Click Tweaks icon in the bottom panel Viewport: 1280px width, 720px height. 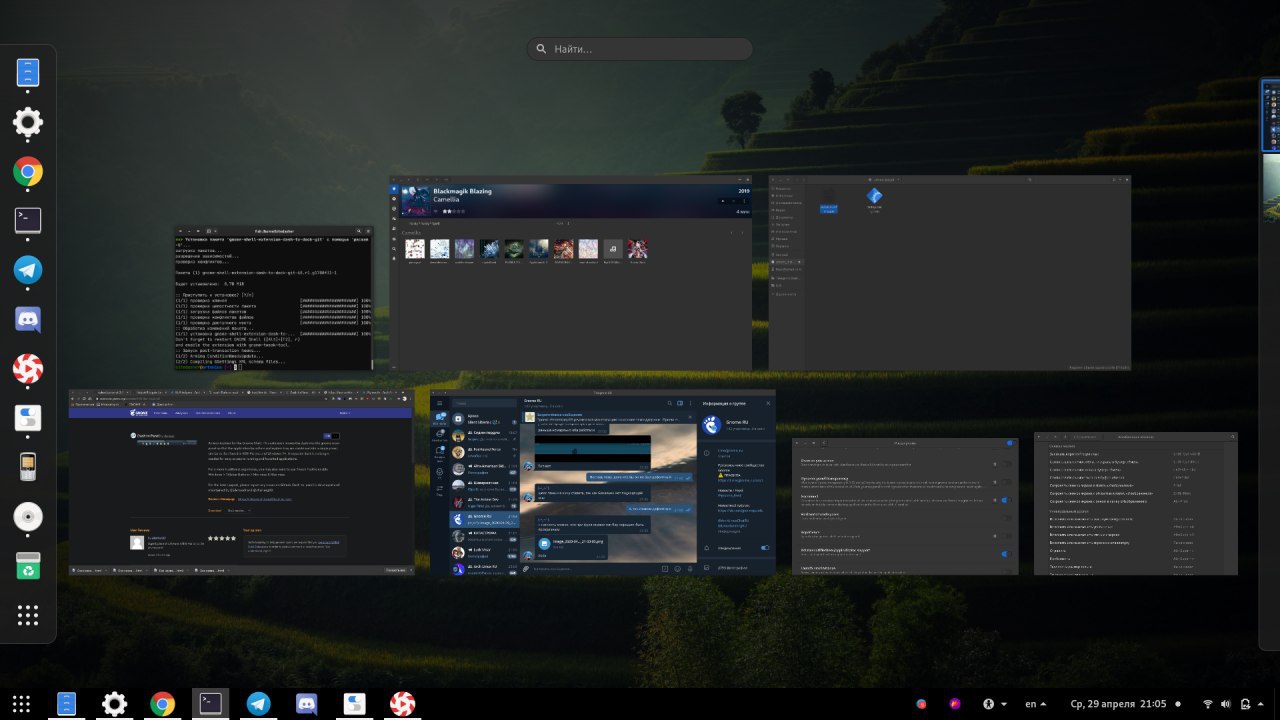point(355,704)
